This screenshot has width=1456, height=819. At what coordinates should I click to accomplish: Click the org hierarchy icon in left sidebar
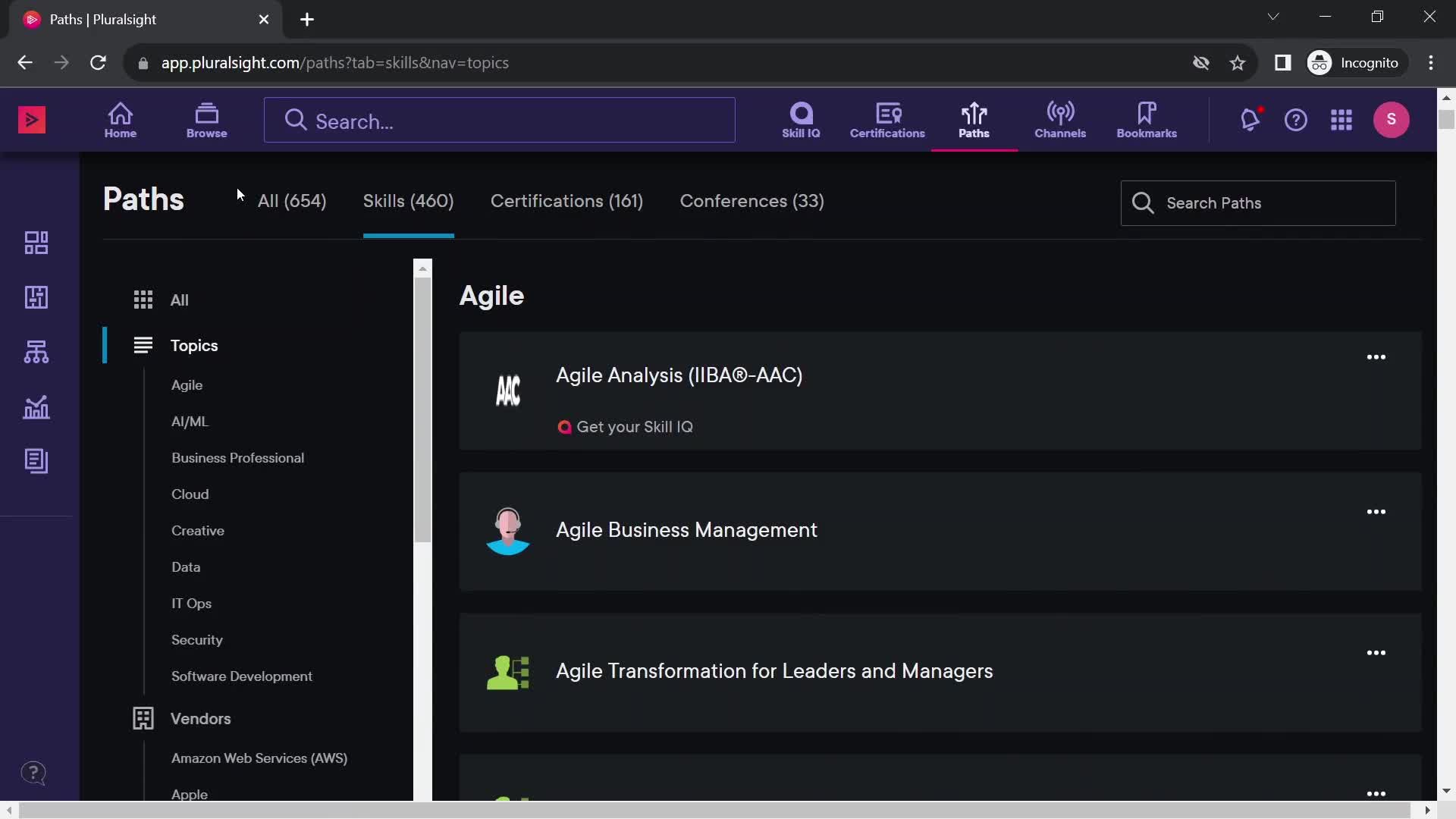[36, 352]
